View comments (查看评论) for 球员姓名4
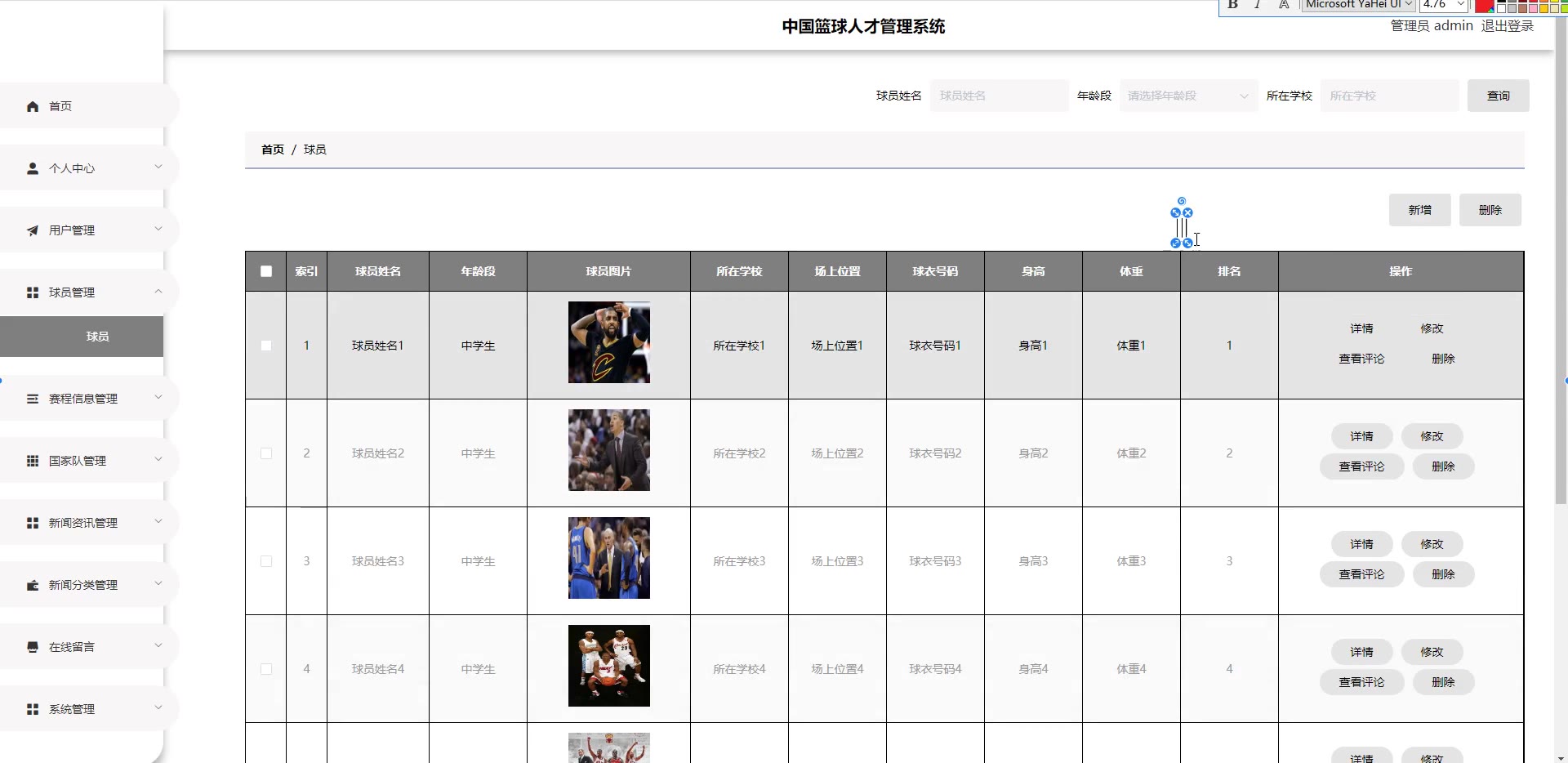Viewport: 1568px width, 763px height. [x=1361, y=682]
